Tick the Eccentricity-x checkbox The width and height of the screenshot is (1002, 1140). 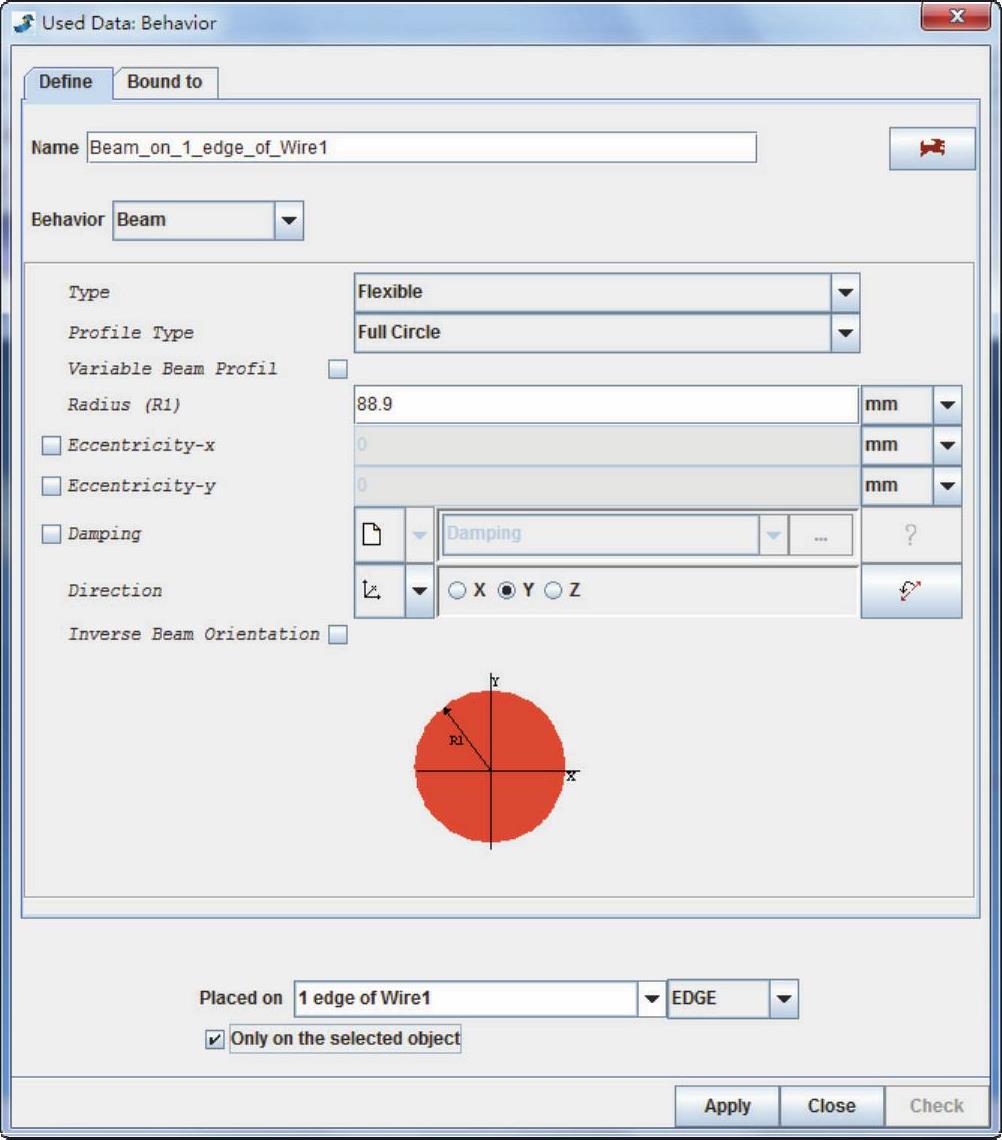[51, 446]
